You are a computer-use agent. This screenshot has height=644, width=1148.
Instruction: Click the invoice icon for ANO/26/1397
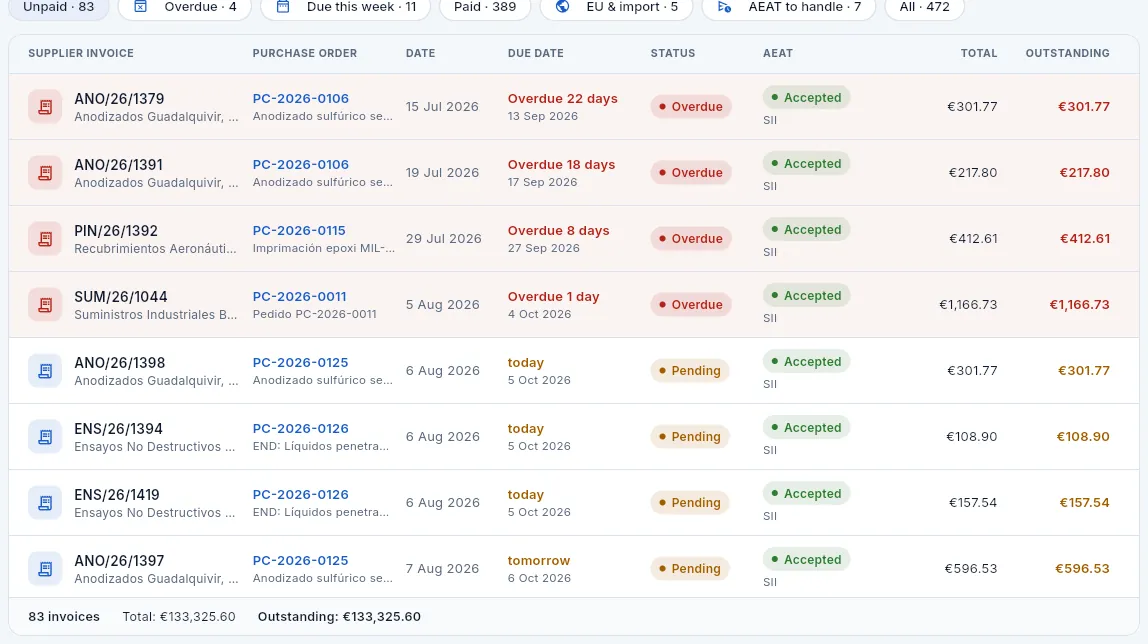(x=45, y=569)
